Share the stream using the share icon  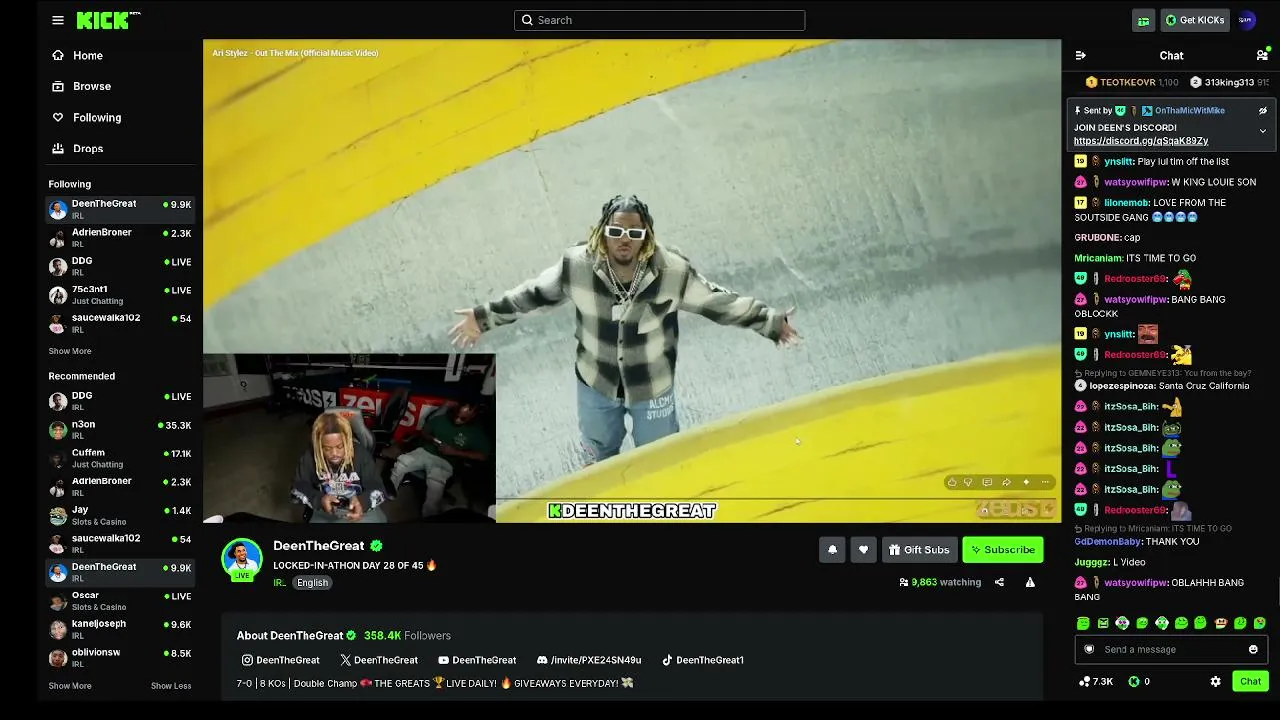pyautogui.click(x=999, y=582)
